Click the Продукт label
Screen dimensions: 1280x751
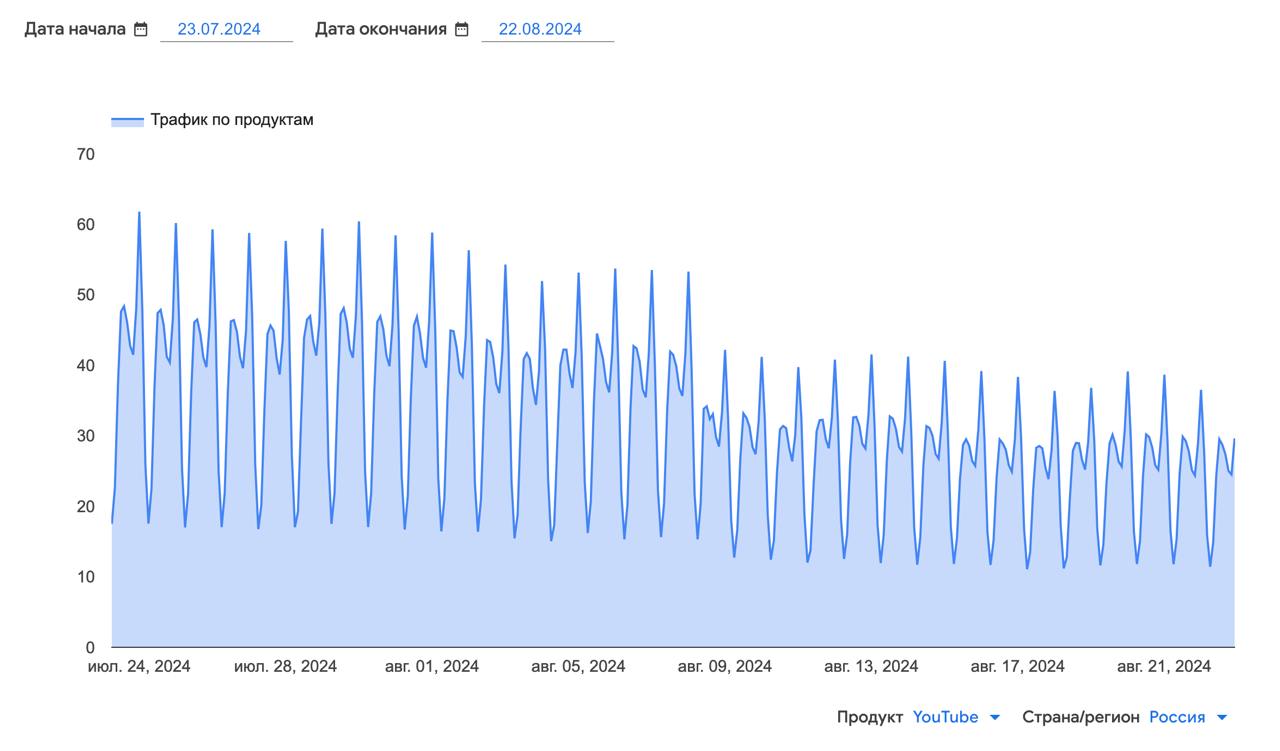tap(870, 717)
